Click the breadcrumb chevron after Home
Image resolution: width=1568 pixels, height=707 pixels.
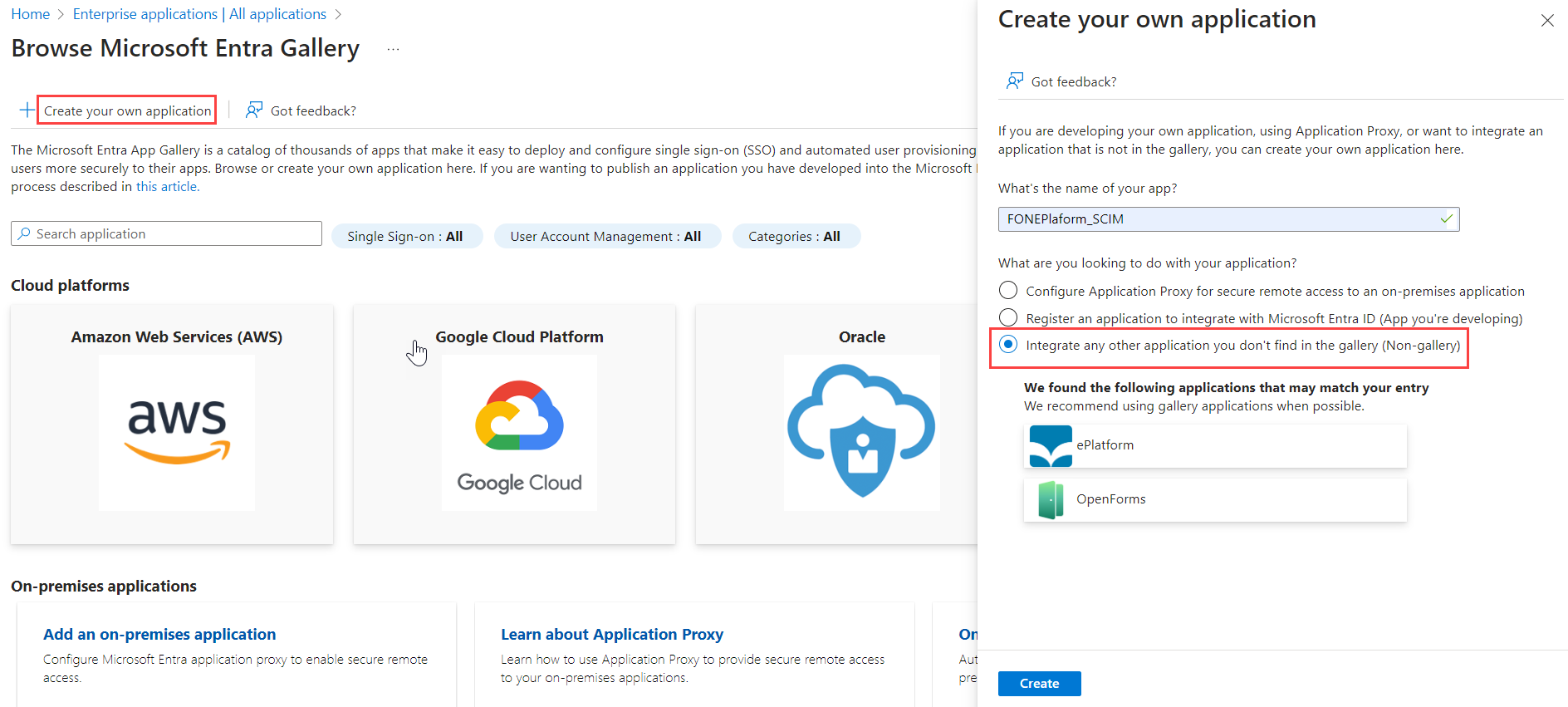61,15
